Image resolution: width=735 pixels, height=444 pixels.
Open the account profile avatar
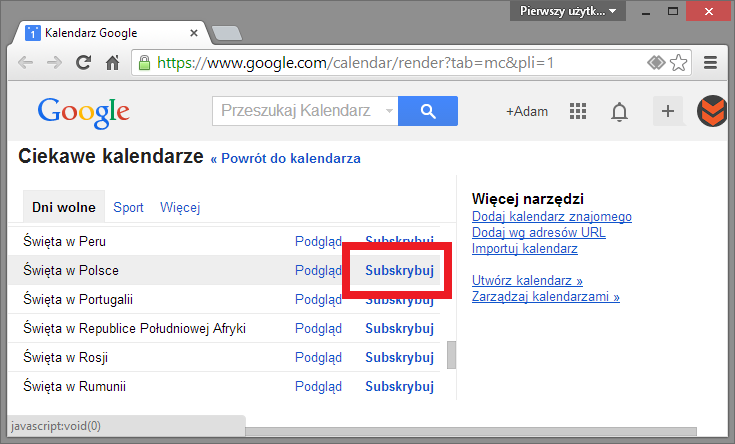point(712,111)
